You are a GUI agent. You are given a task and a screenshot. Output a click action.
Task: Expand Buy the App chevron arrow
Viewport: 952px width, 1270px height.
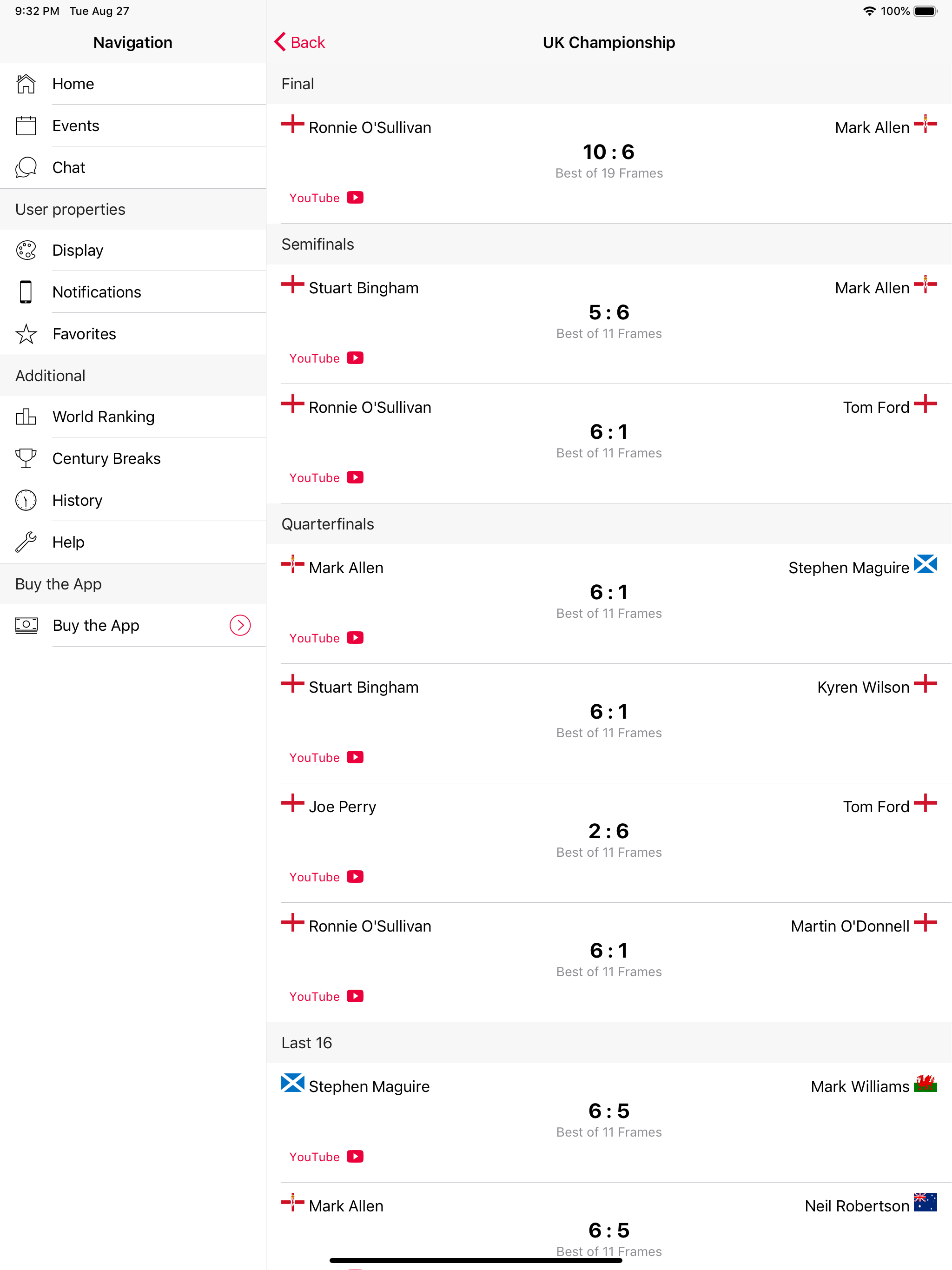[x=240, y=625]
